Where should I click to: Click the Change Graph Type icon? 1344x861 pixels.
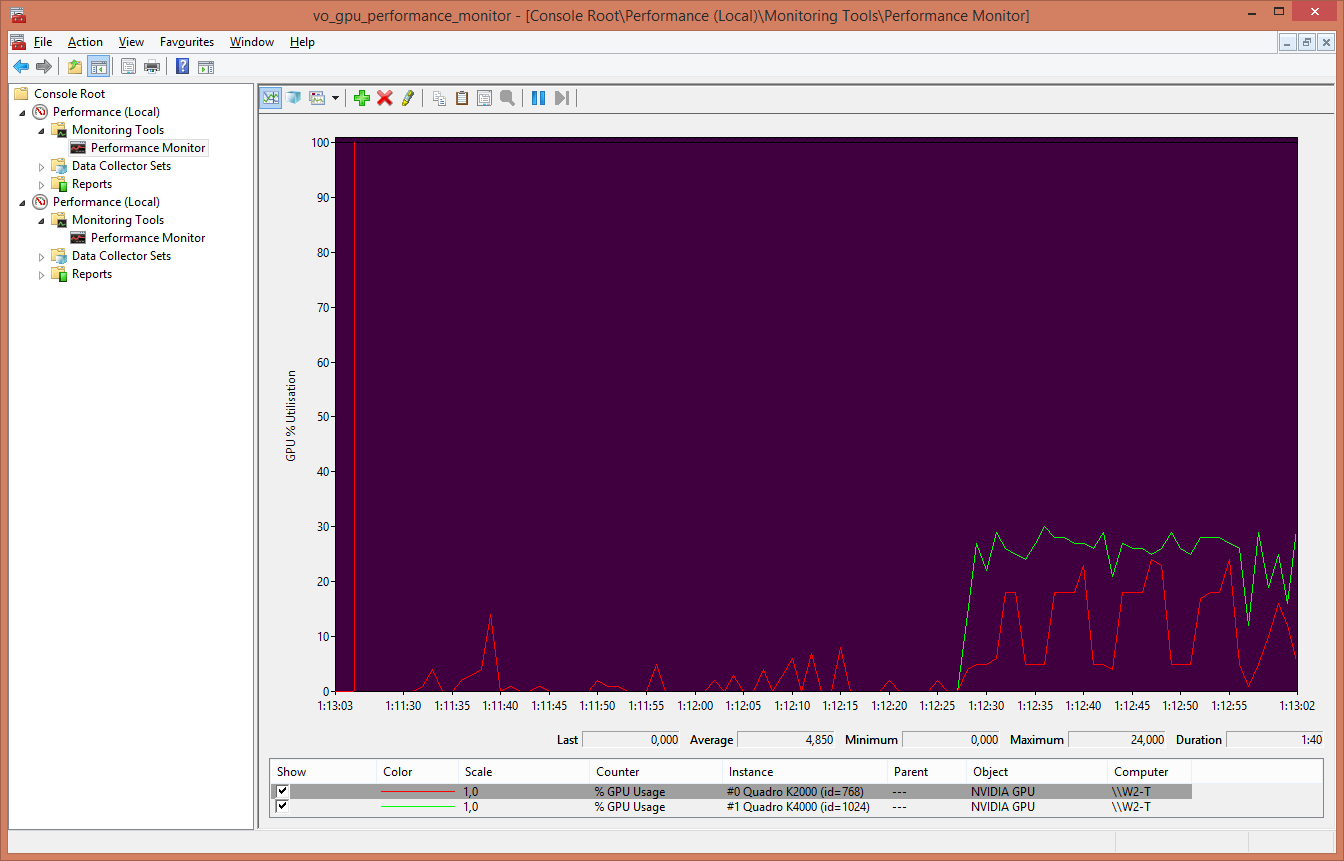(318, 98)
